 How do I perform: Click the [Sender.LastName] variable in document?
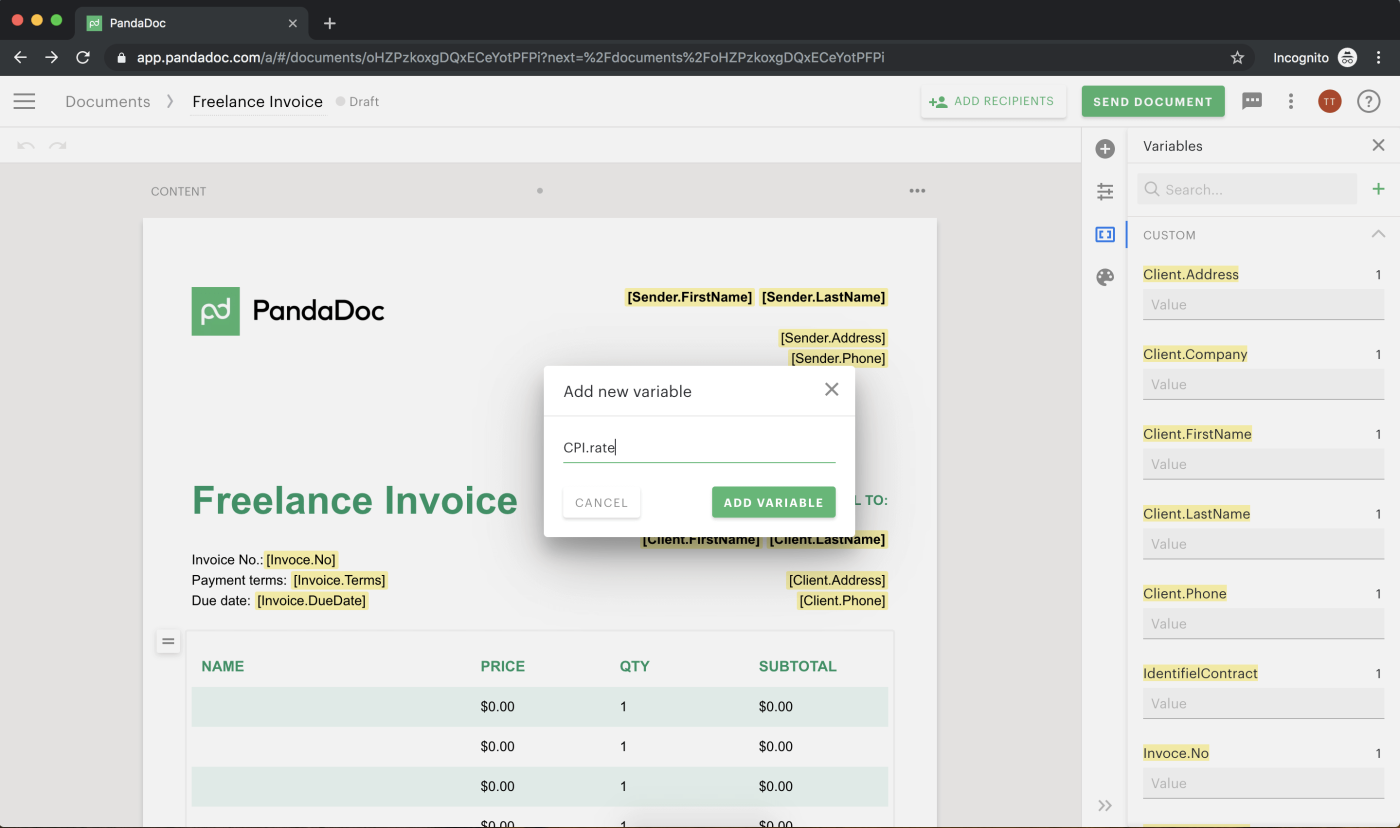click(823, 297)
